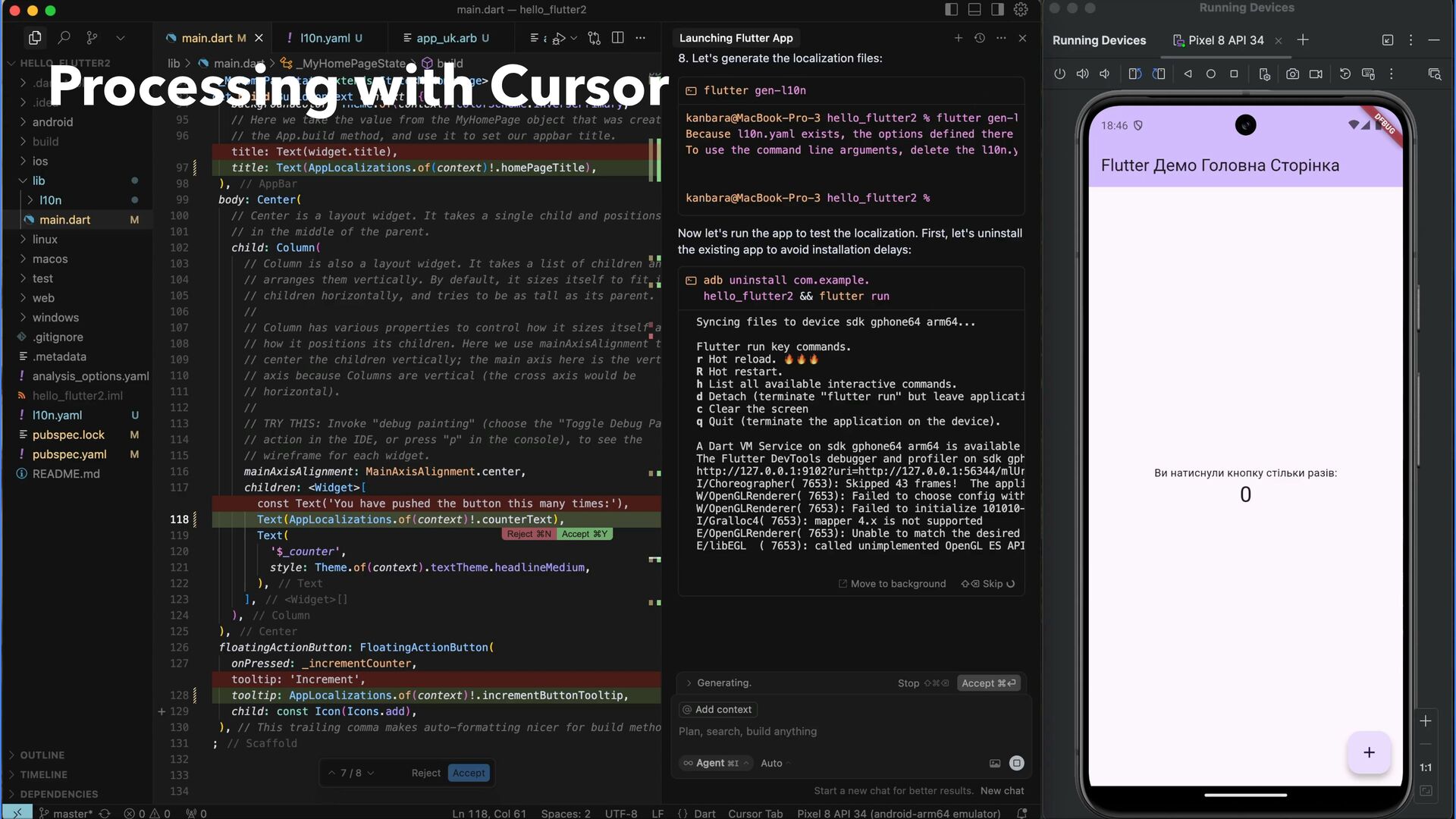Switch to the l10n.yaml tab
The width and height of the screenshot is (1456, 819).
point(325,38)
